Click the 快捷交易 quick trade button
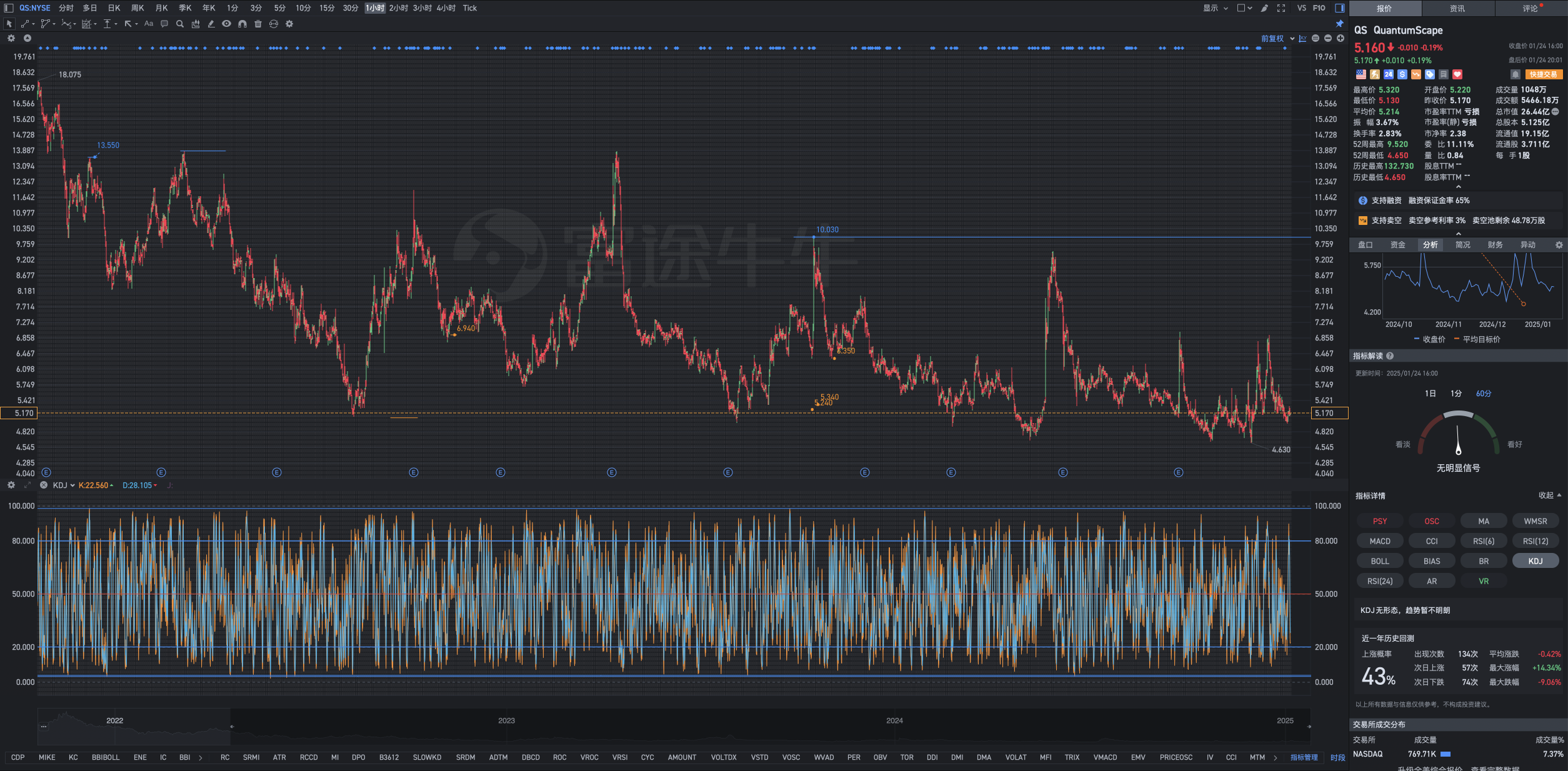This screenshot has width=1568, height=771. [1543, 74]
